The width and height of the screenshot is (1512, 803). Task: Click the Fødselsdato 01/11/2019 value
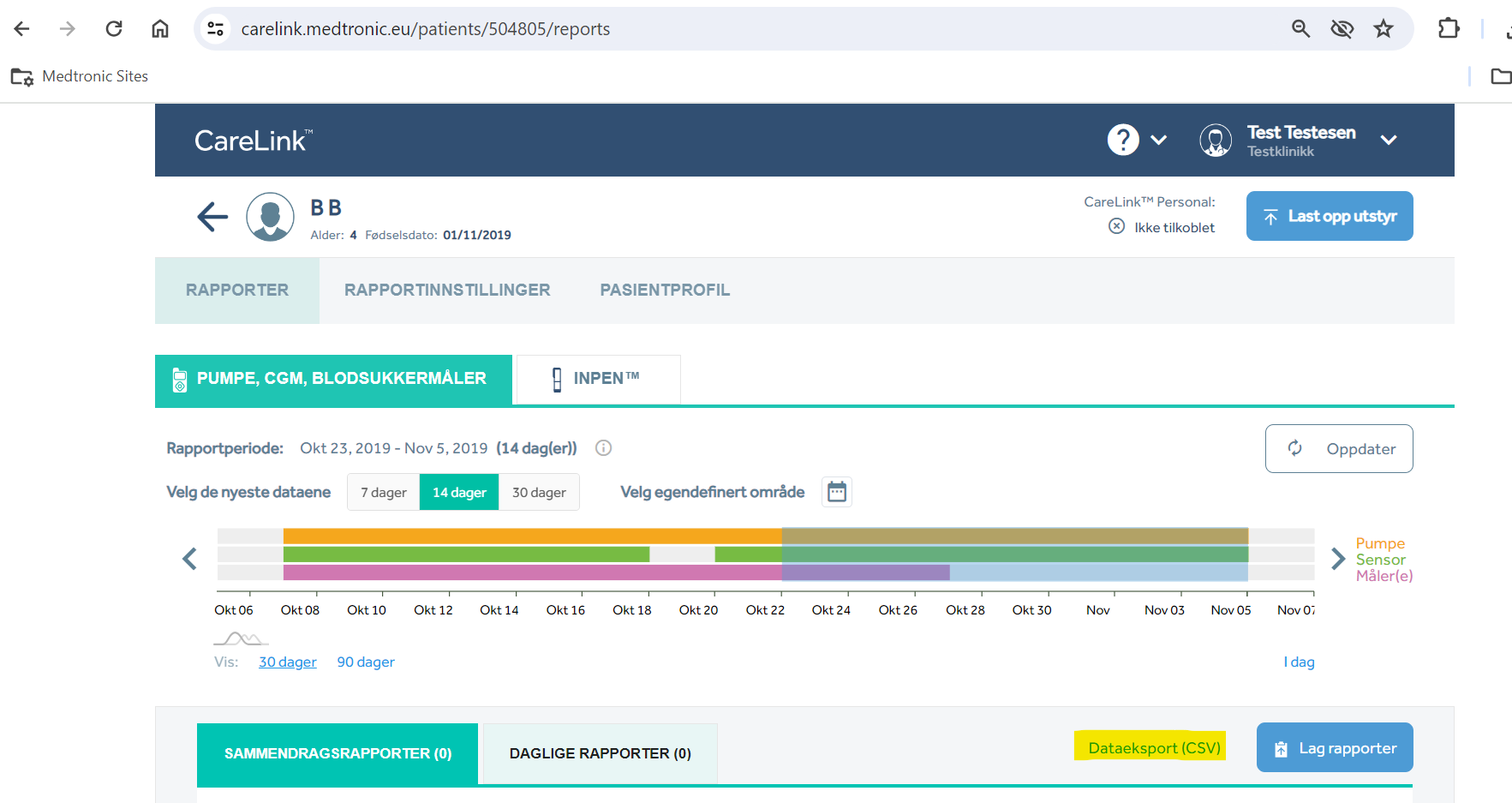click(477, 235)
